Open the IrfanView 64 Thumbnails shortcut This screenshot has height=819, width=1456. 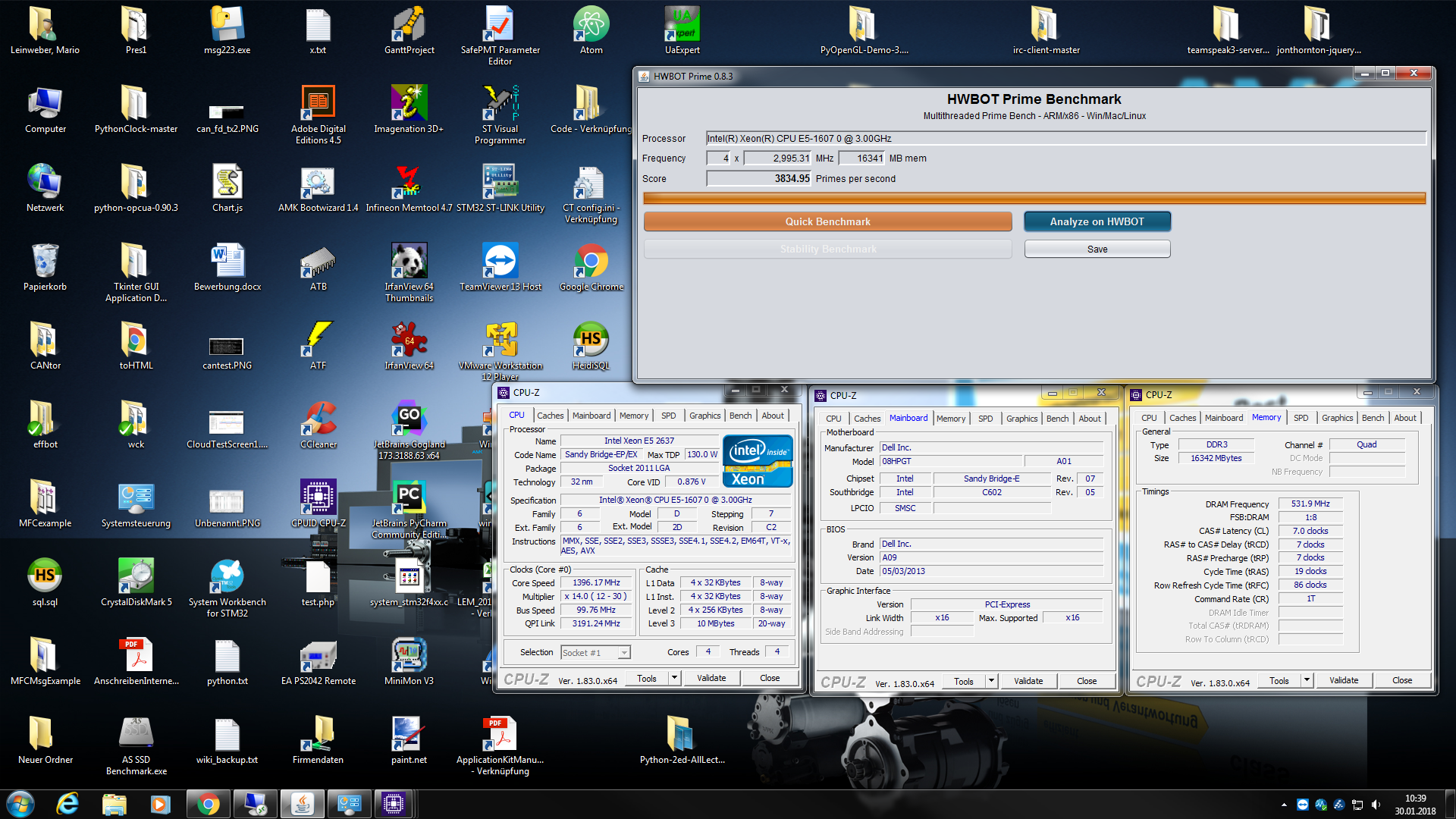point(409,271)
